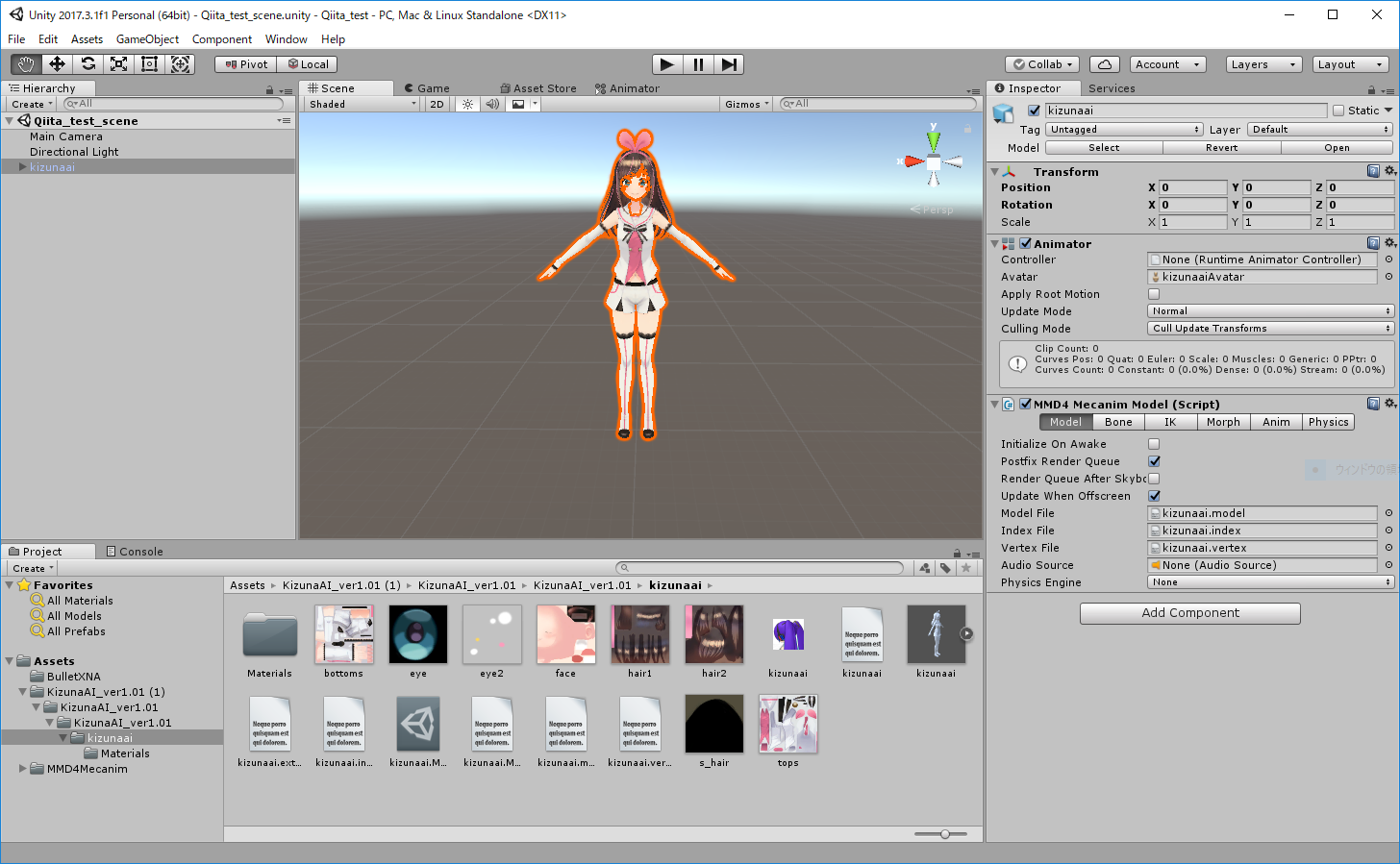Select the Rect Transform tool

[149, 63]
